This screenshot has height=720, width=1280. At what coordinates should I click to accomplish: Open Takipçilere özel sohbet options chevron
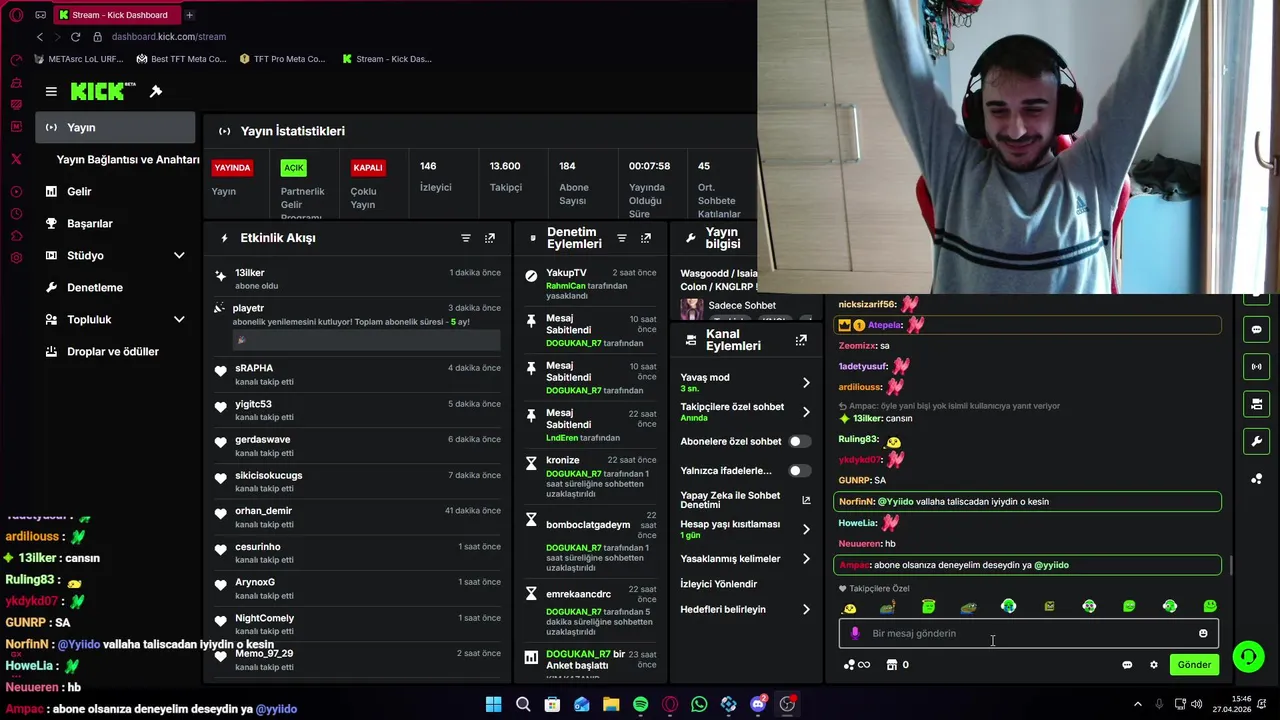tap(806, 412)
